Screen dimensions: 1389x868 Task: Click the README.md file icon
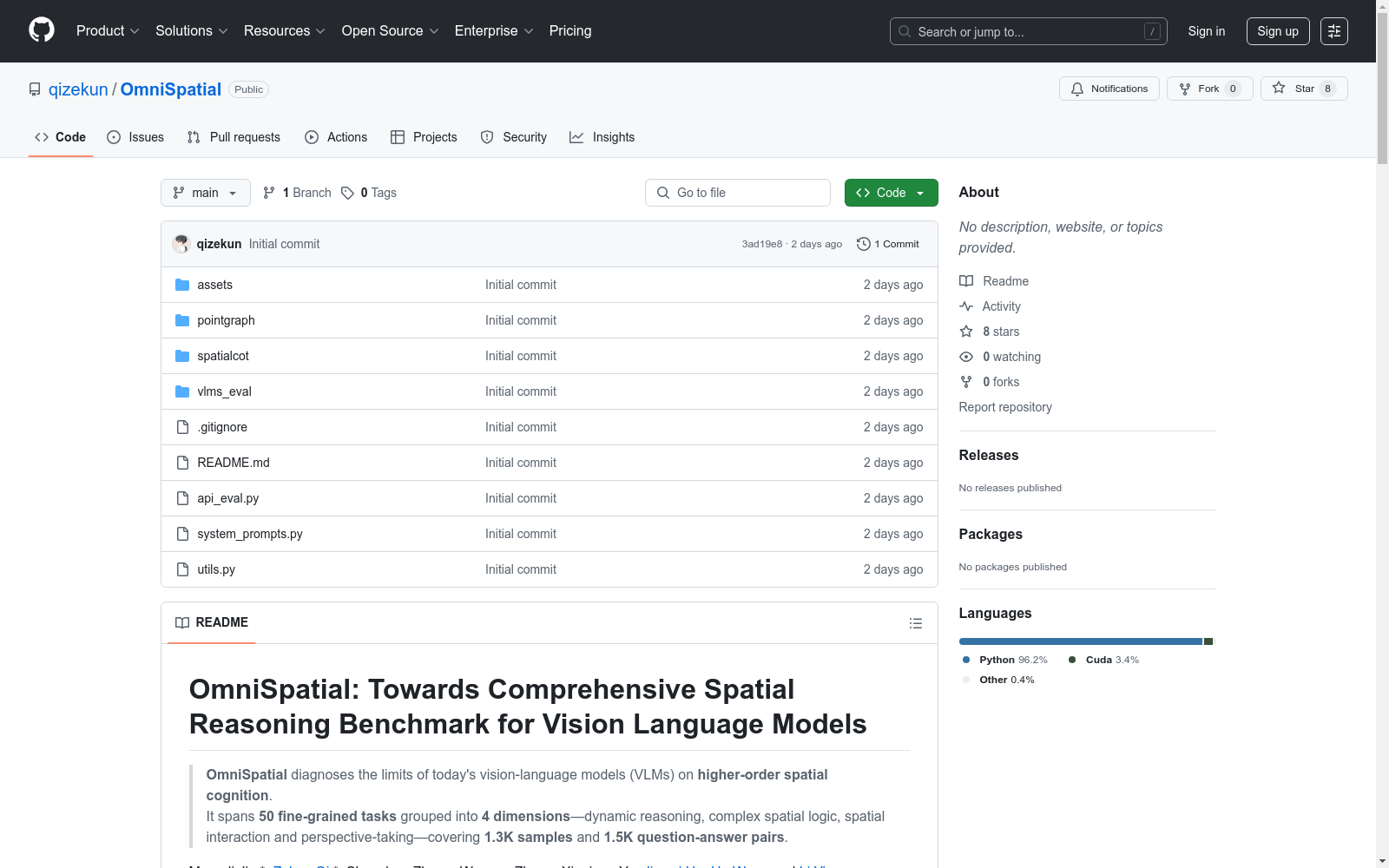click(182, 463)
